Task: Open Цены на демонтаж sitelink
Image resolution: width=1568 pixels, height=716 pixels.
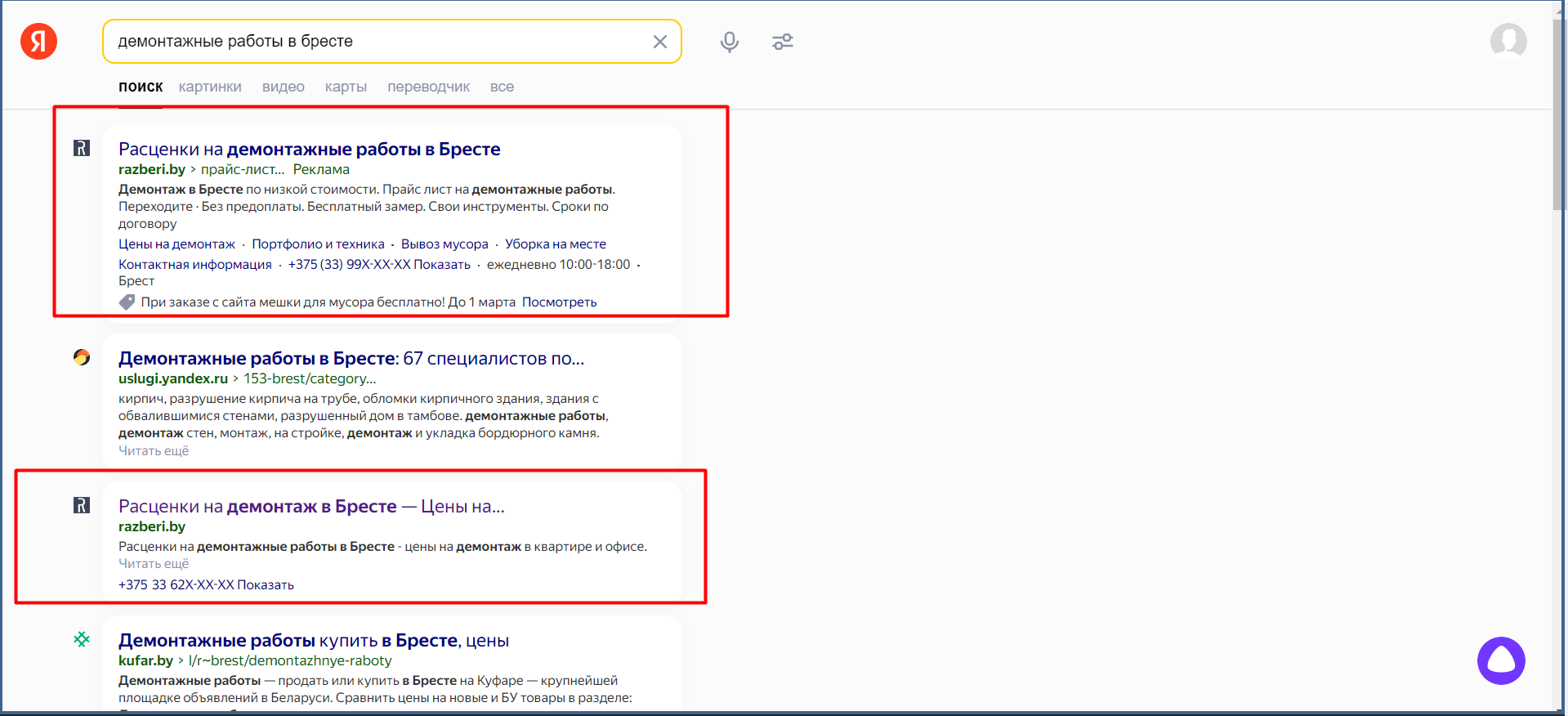Action: 176,244
